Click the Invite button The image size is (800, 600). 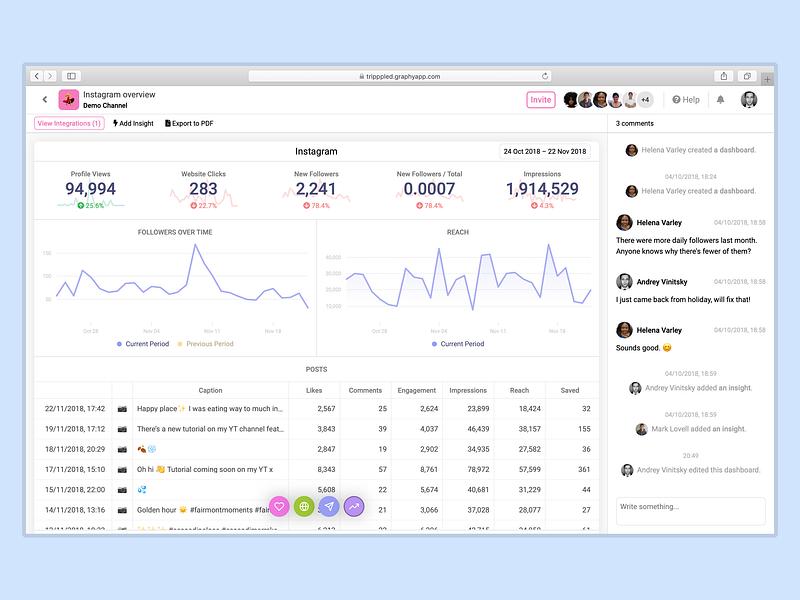[541, 99]
